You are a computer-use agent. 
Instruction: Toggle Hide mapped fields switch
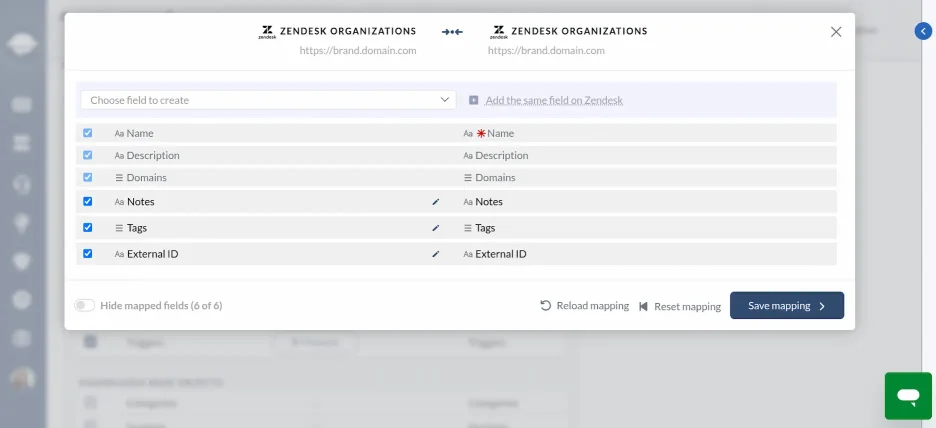click(x=85, y=306)
